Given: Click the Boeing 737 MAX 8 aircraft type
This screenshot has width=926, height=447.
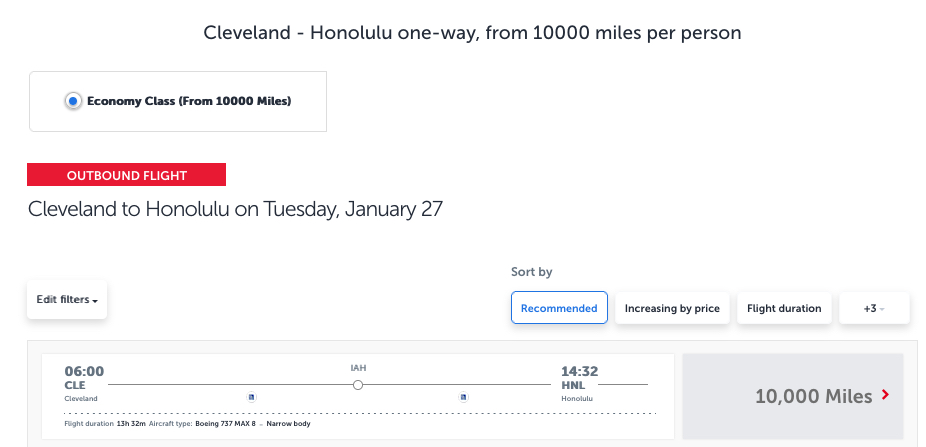Looking at the screenshot, I should pos(227,425).
